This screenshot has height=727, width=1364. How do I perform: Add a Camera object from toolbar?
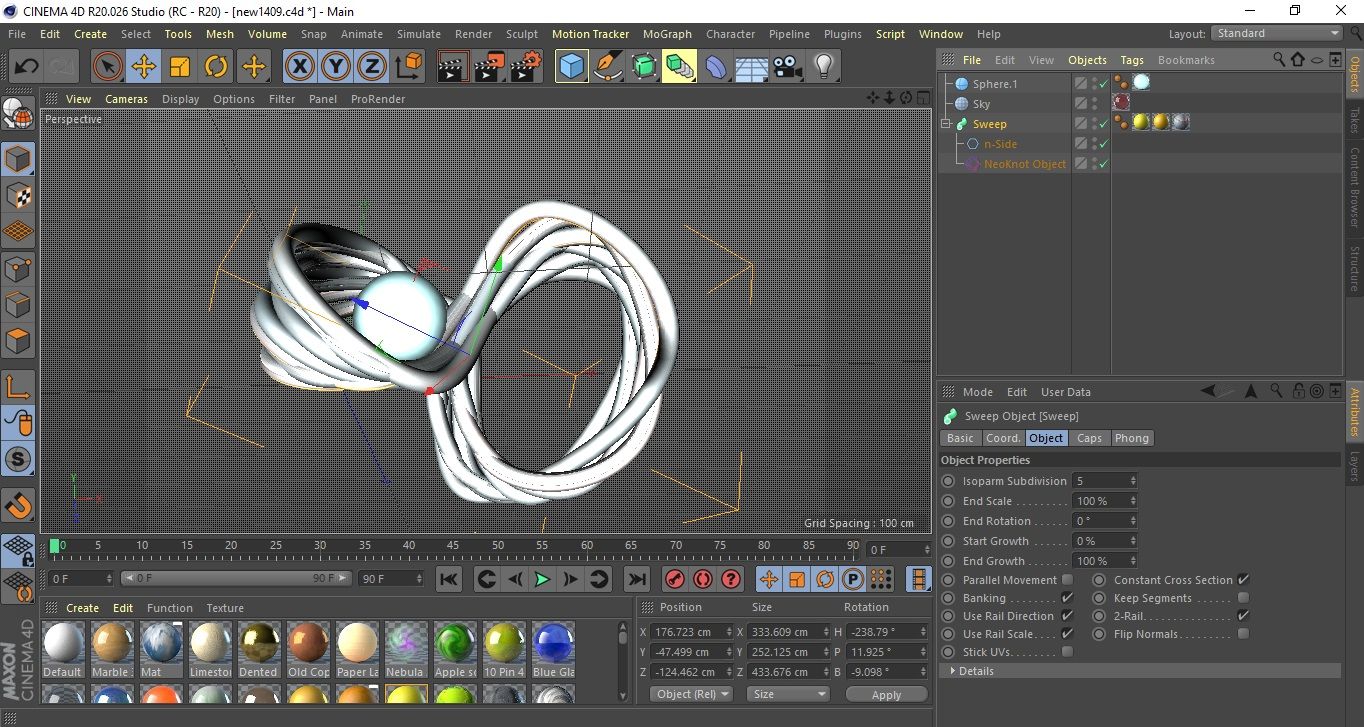pyautogui.click(x=787, y=67)
